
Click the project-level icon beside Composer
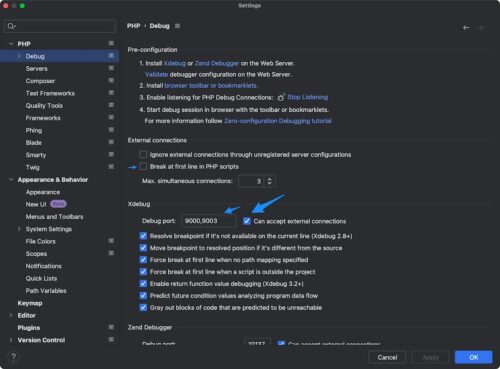point(111,80)
